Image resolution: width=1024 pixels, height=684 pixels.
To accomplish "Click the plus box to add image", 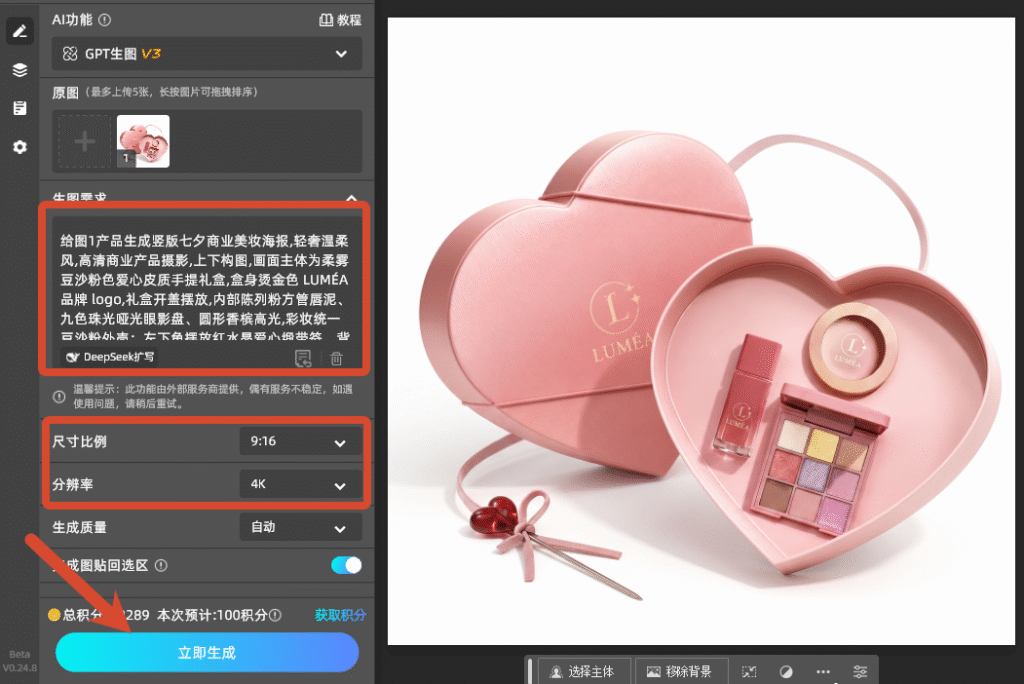I will [85, 141].
